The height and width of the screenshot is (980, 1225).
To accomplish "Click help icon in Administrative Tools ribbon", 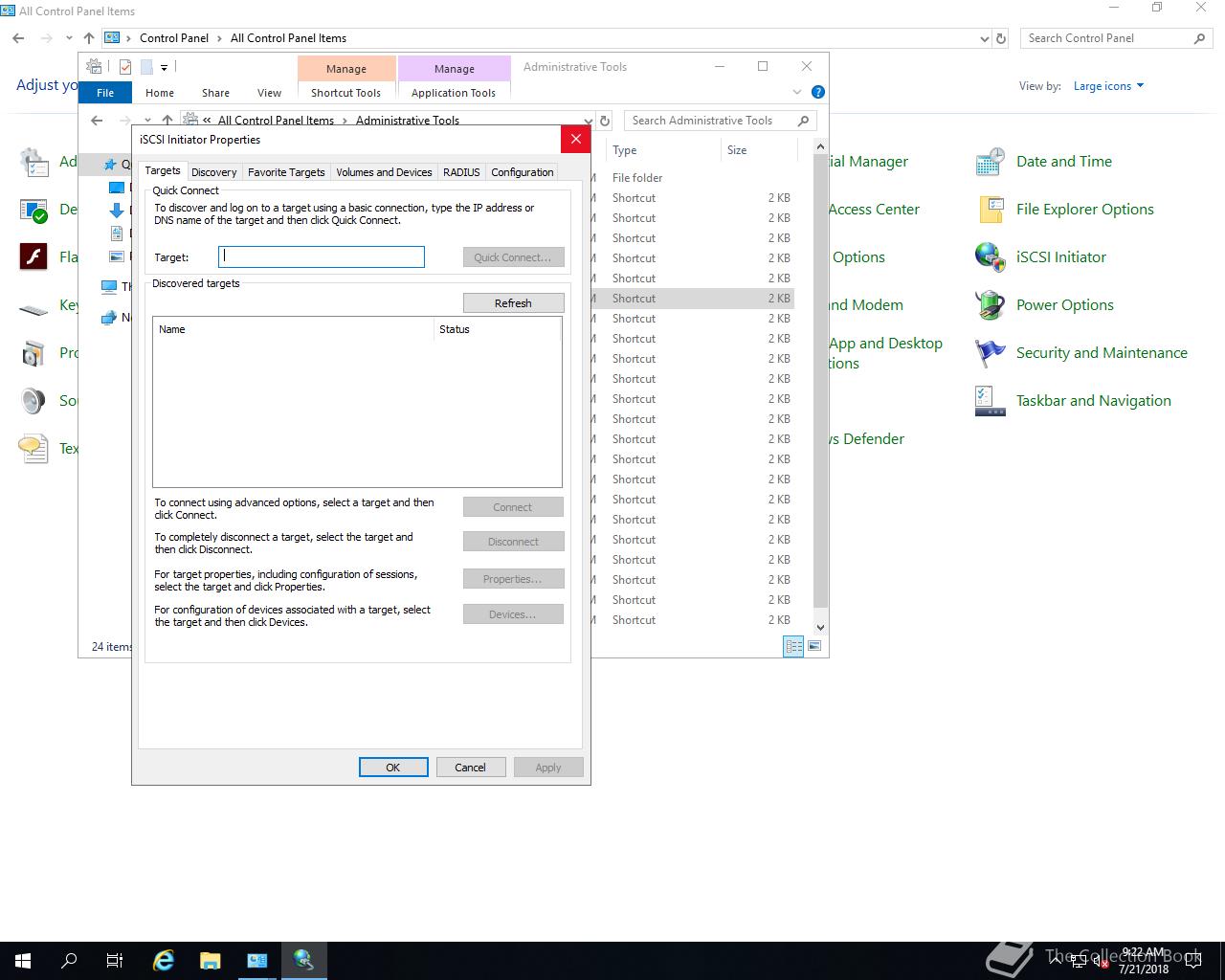I will point(817,92).
